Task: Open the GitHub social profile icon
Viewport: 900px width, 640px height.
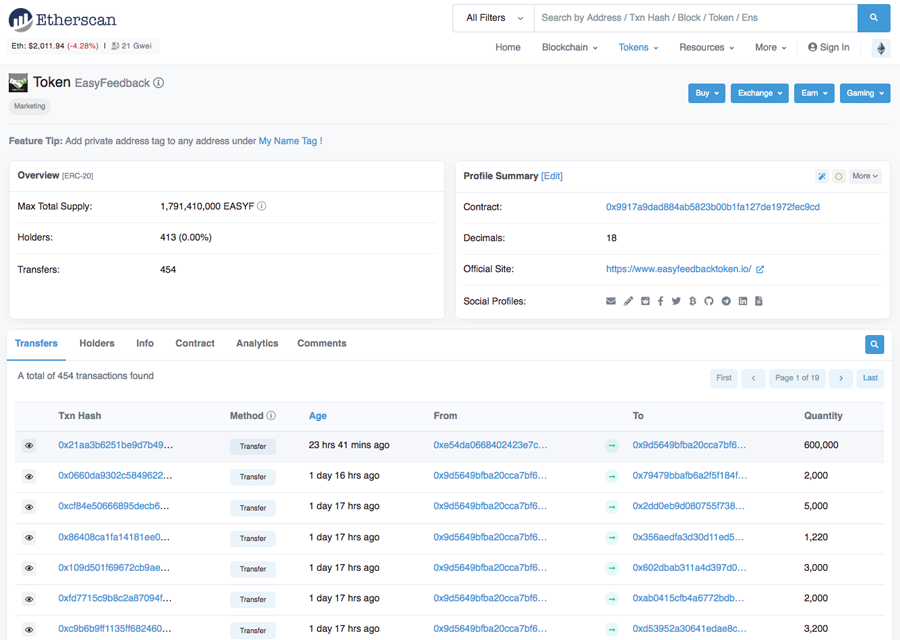Action: coord(709,301)
